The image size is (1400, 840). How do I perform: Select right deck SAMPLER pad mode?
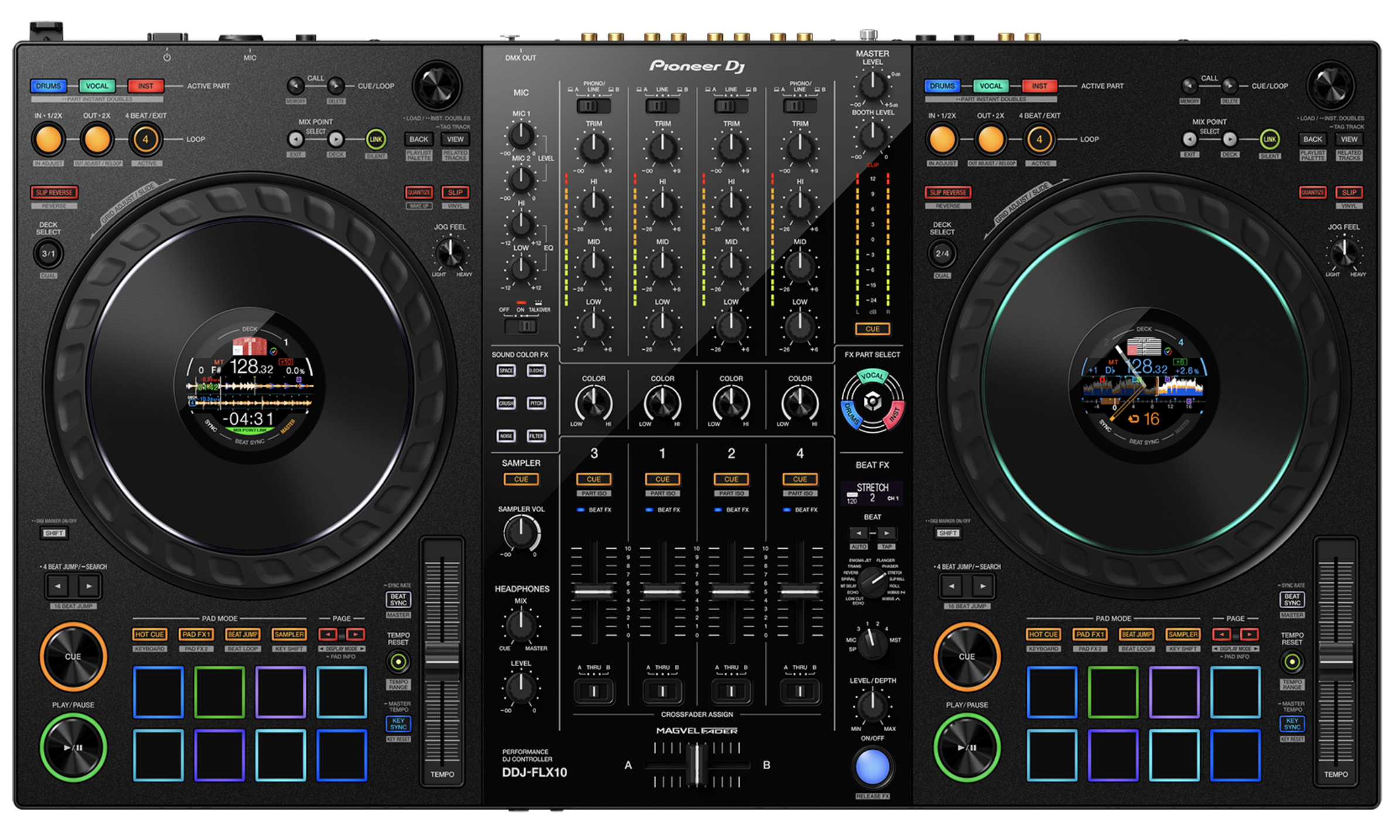(1183, 634)
